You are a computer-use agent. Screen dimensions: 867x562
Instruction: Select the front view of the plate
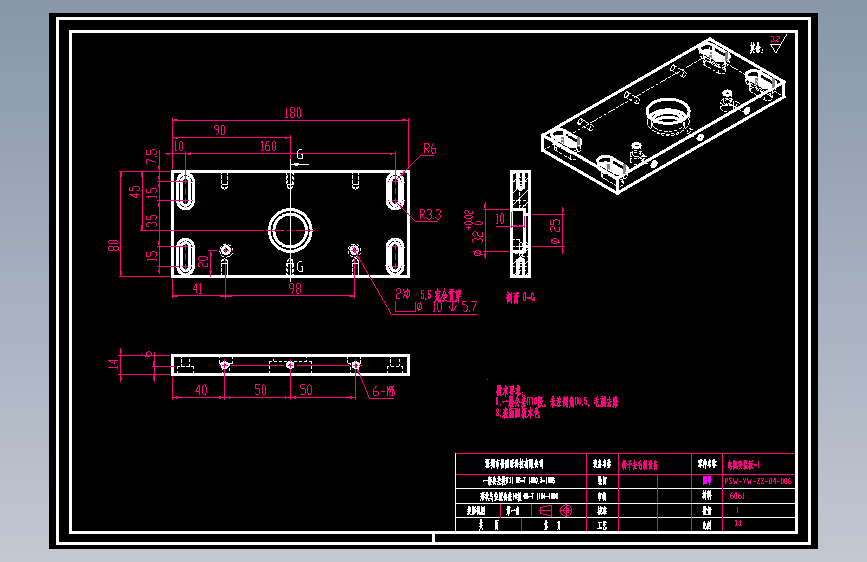pos(290,365)
